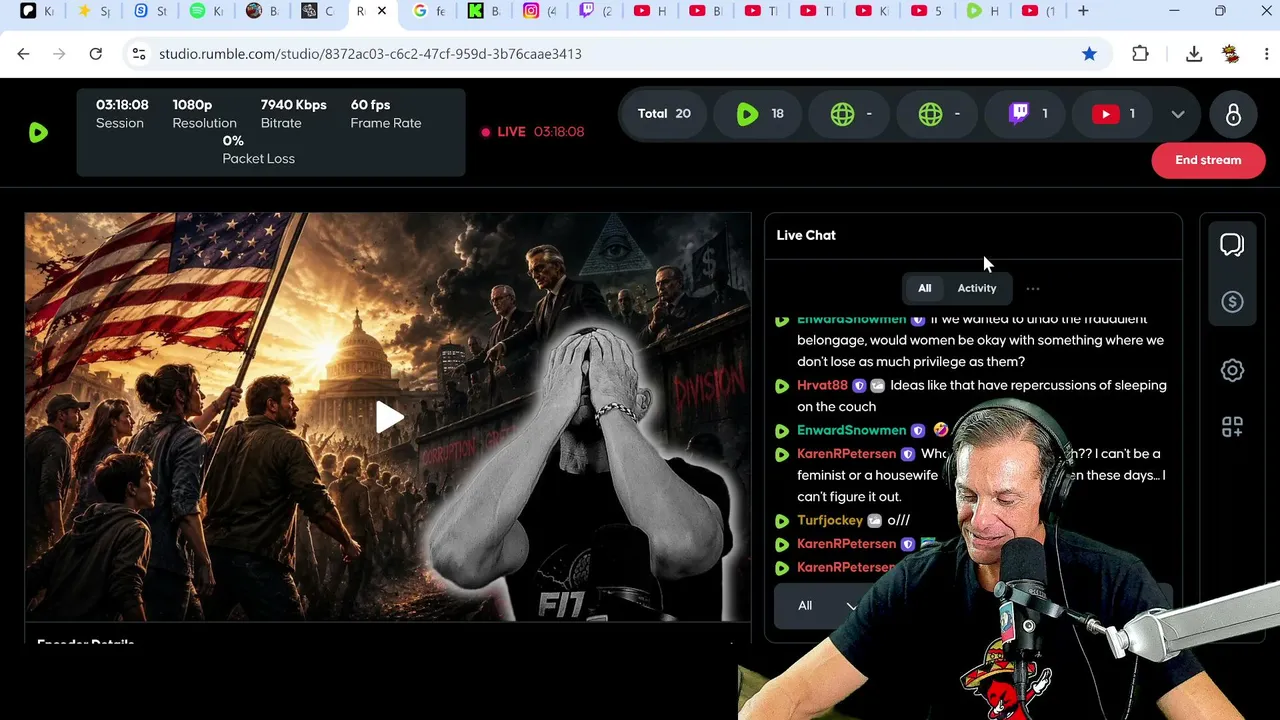Open the chat panel icon in right sidebar
Screen dimensions: 1280x720
point(1232,245)
